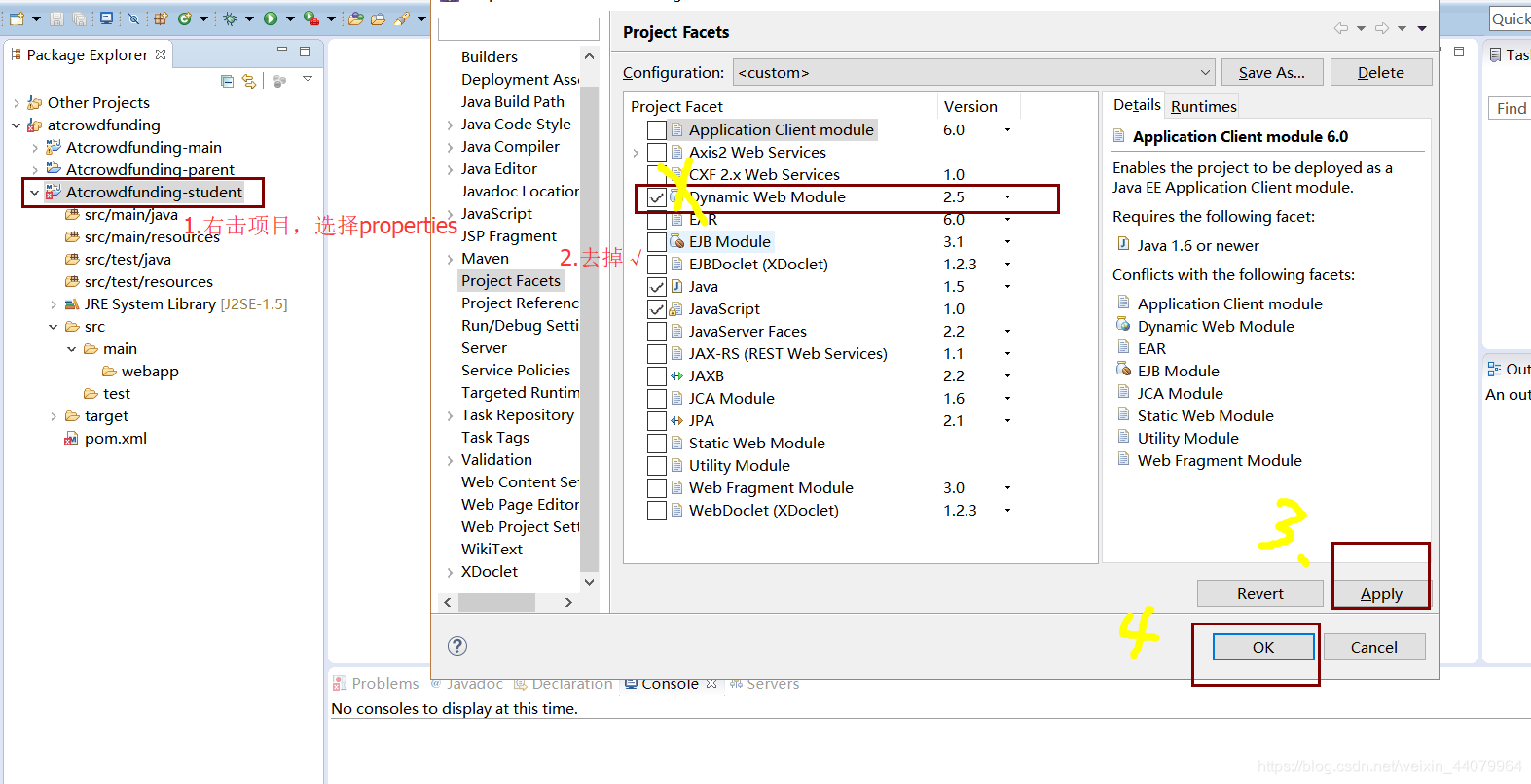Open the JPA version dropdown

(x=1007, y=421)
